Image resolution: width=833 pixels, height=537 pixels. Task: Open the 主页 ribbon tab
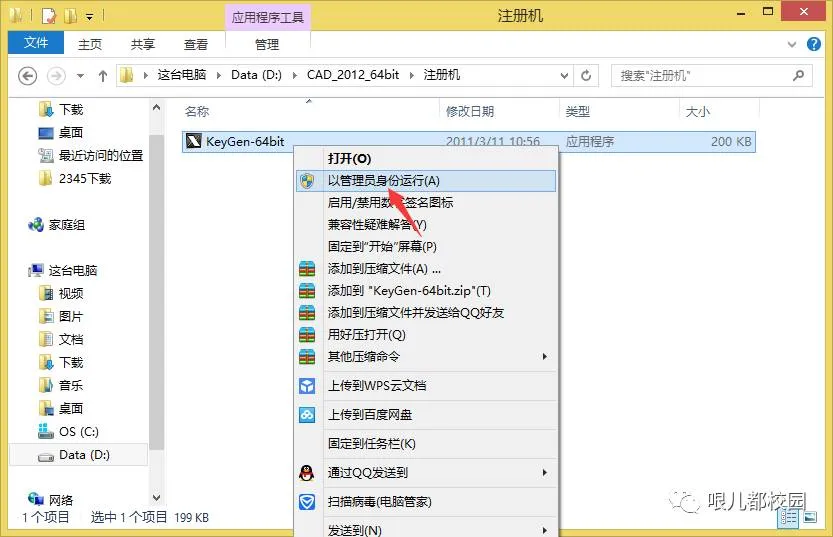tap(90, 45)
